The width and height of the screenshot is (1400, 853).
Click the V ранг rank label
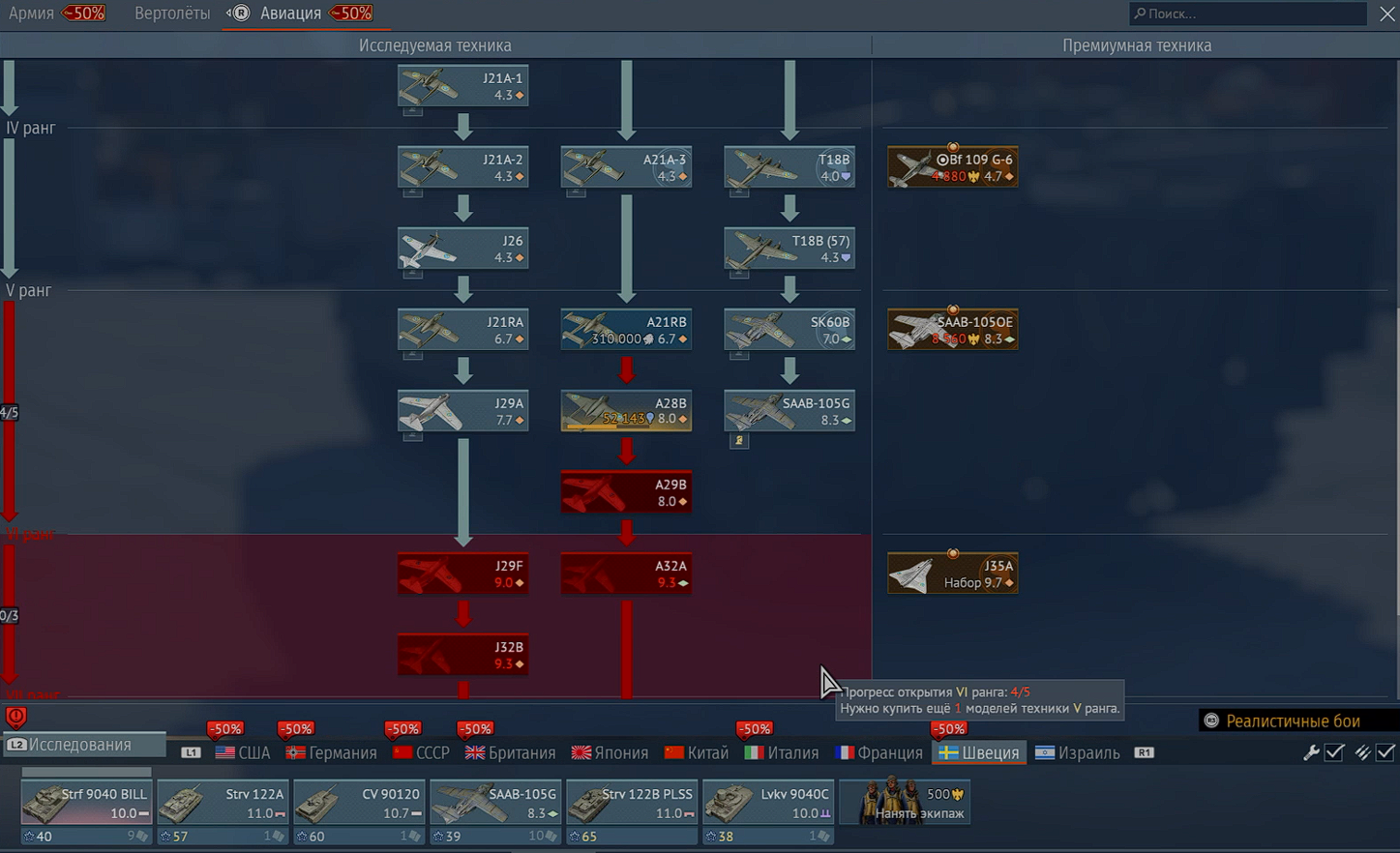[28, 290]
